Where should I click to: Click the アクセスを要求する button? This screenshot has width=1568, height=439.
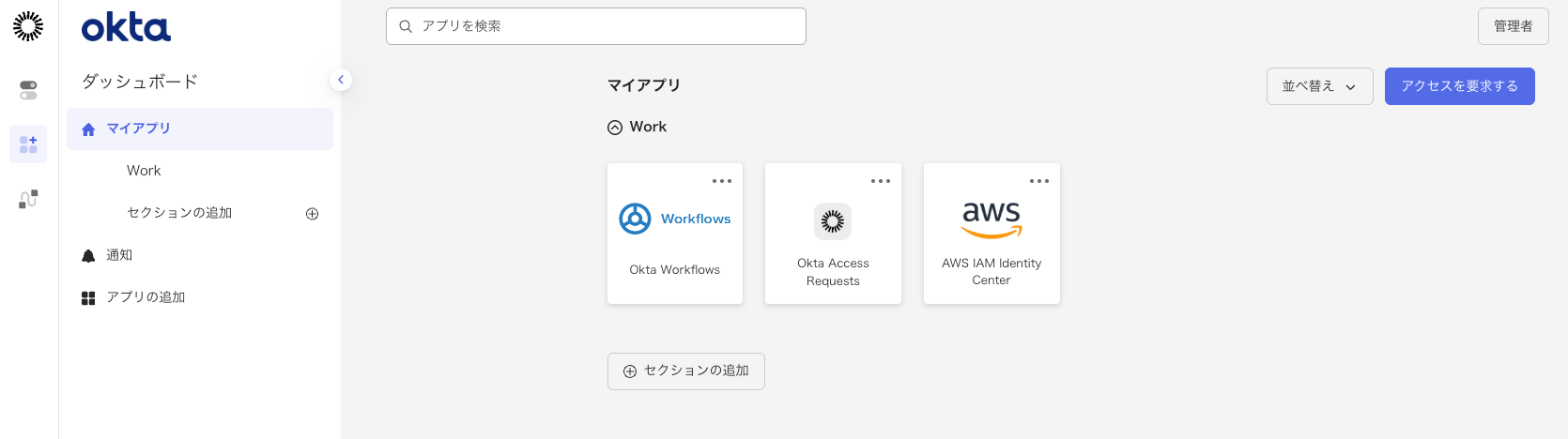click(x=1459, y=86)
